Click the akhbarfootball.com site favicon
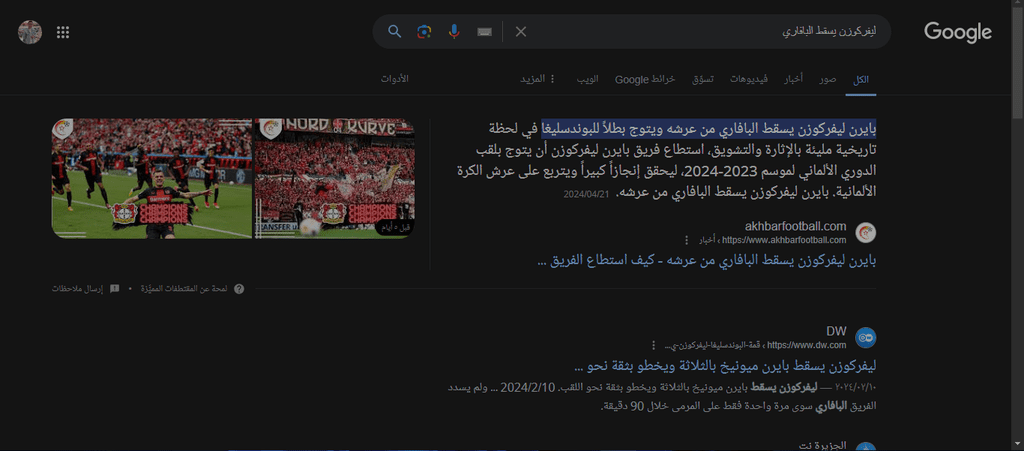Image resolution: width=1024 pixels, height=451 pixels. click(865, 233)
